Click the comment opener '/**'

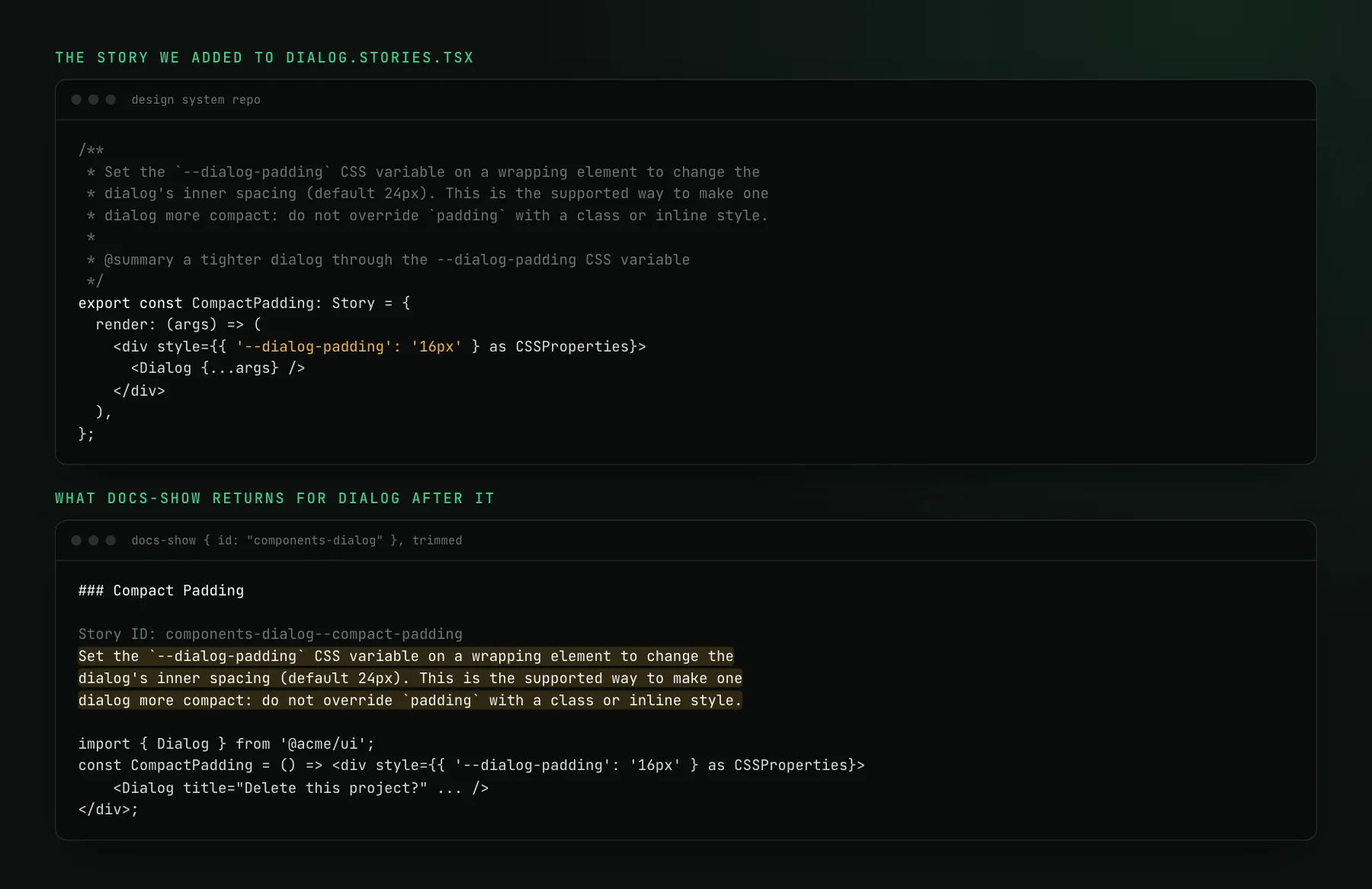point(91,150)
